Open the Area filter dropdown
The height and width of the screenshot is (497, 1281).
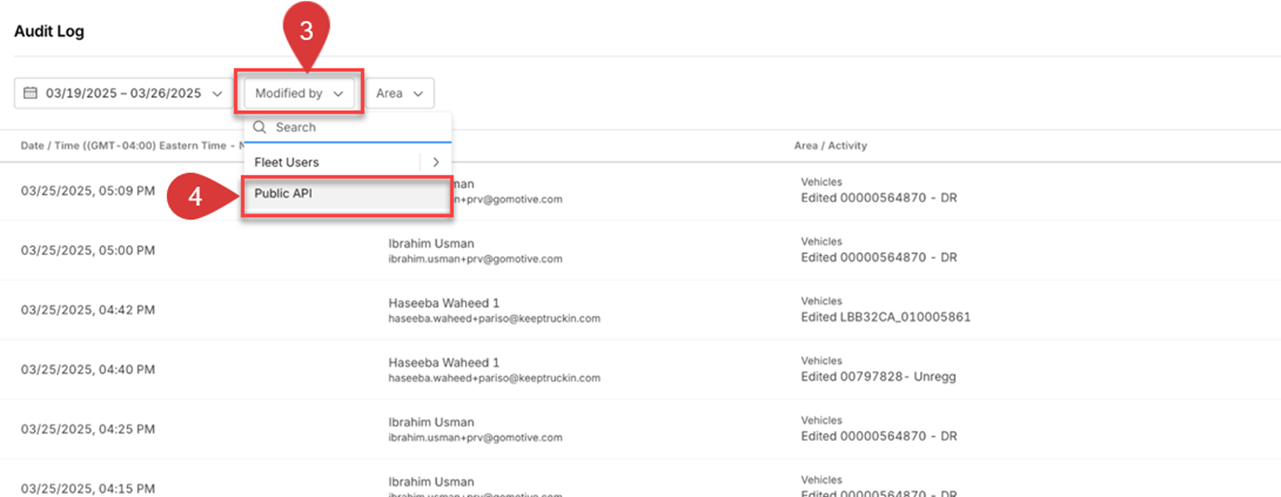[399, 93]
